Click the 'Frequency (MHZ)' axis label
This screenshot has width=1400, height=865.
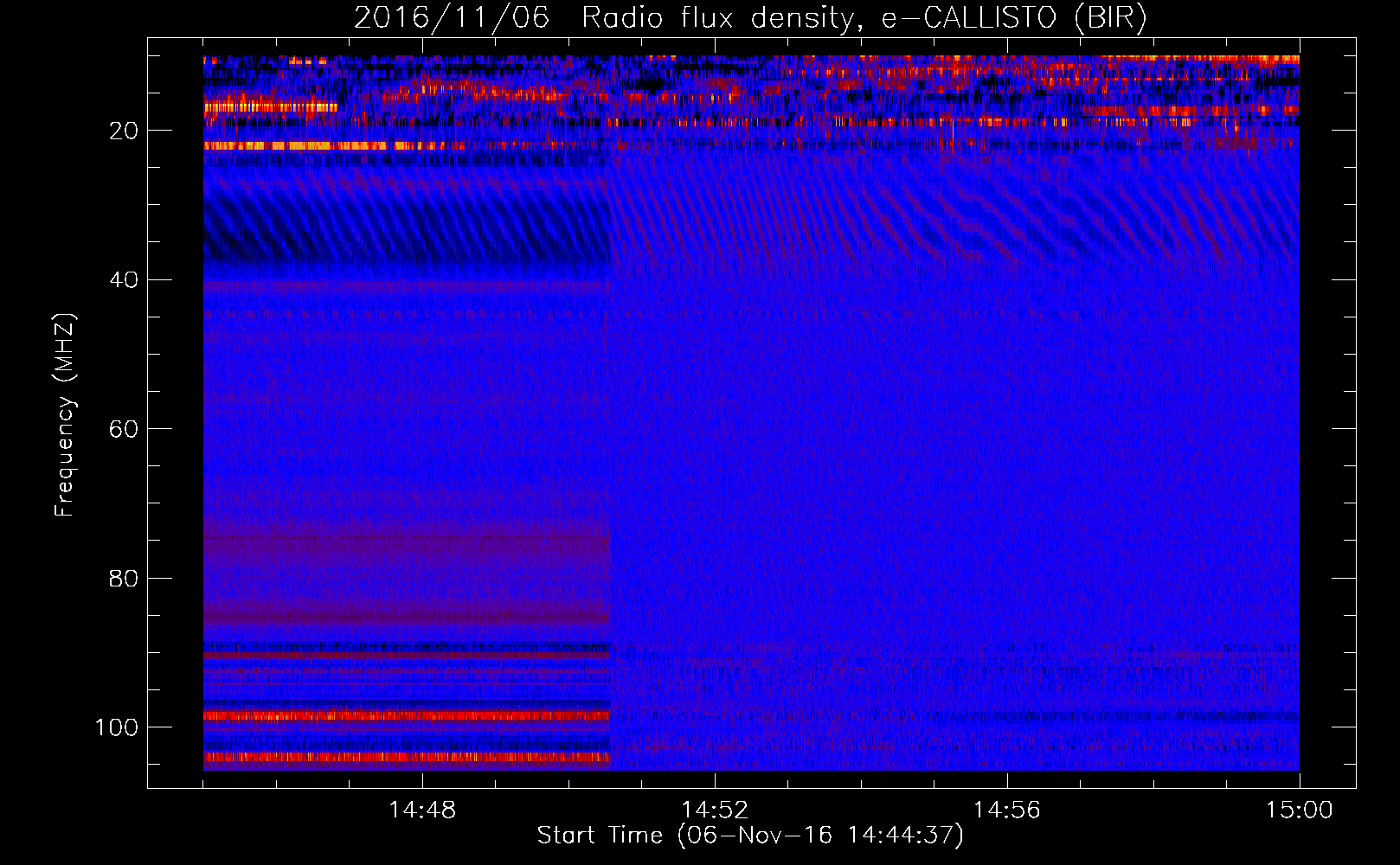click(x=65, y=415)
